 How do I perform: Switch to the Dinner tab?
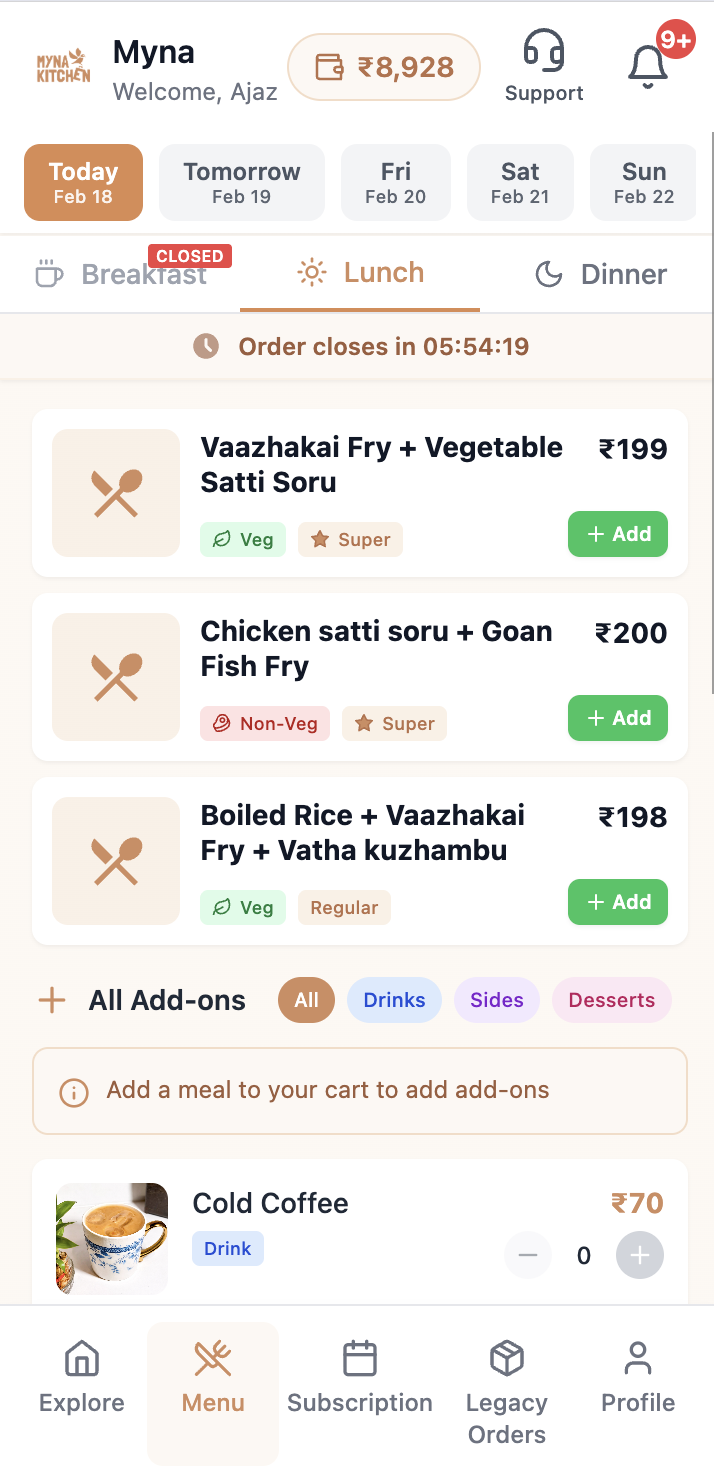(x=600, y=273)
